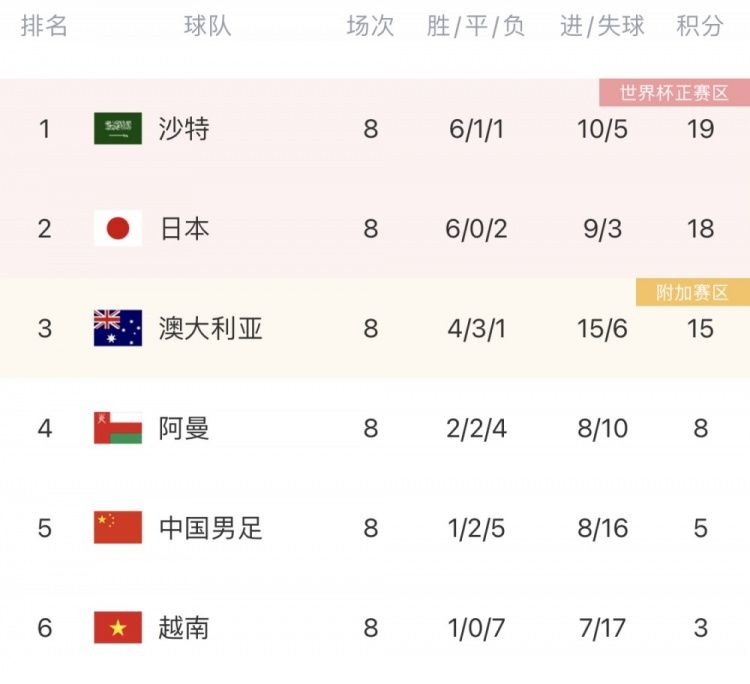Open the 越南 team name link
This screenshot has height=684, width=750.
point(184,628)
